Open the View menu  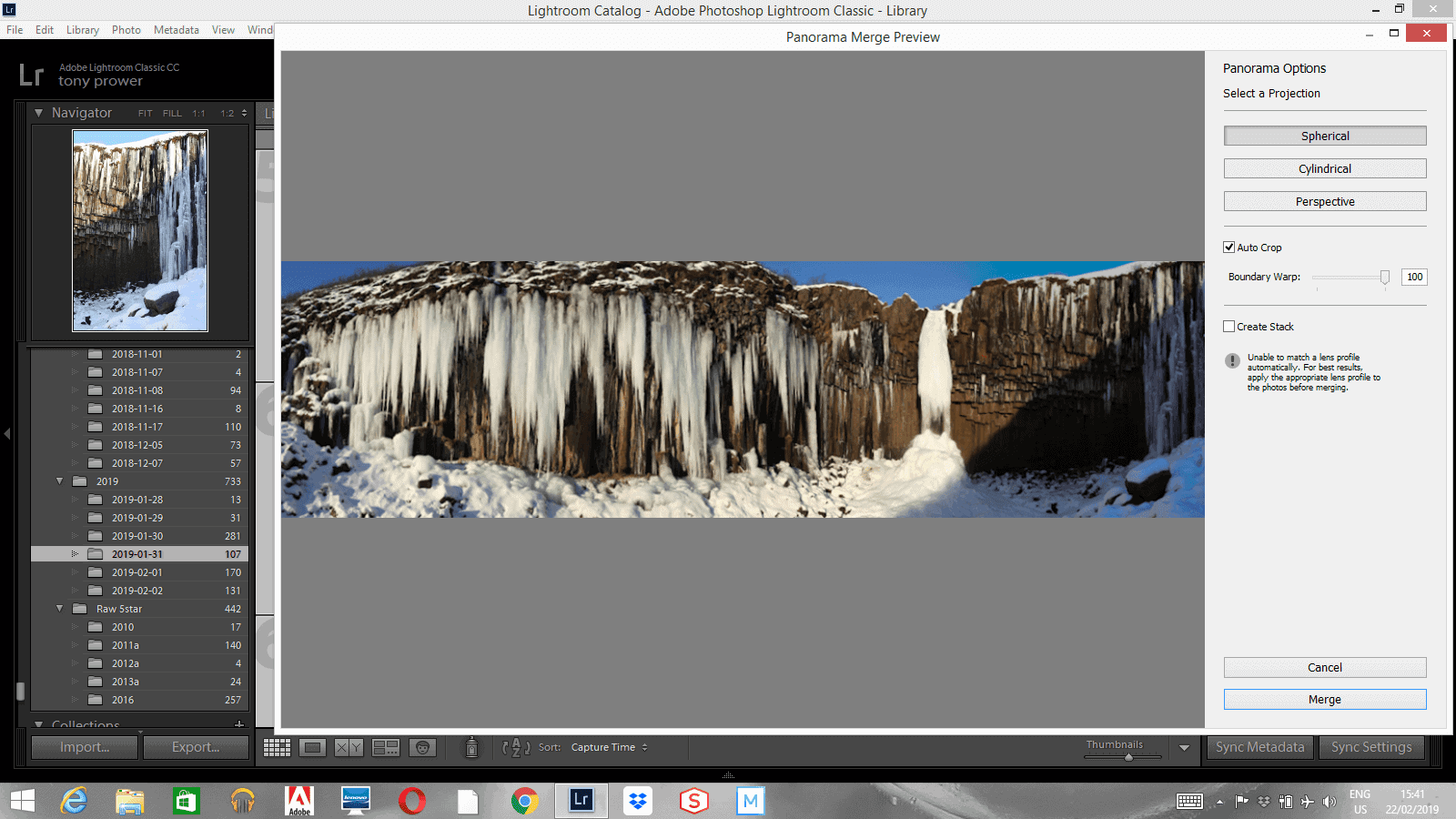coord(223,30)
